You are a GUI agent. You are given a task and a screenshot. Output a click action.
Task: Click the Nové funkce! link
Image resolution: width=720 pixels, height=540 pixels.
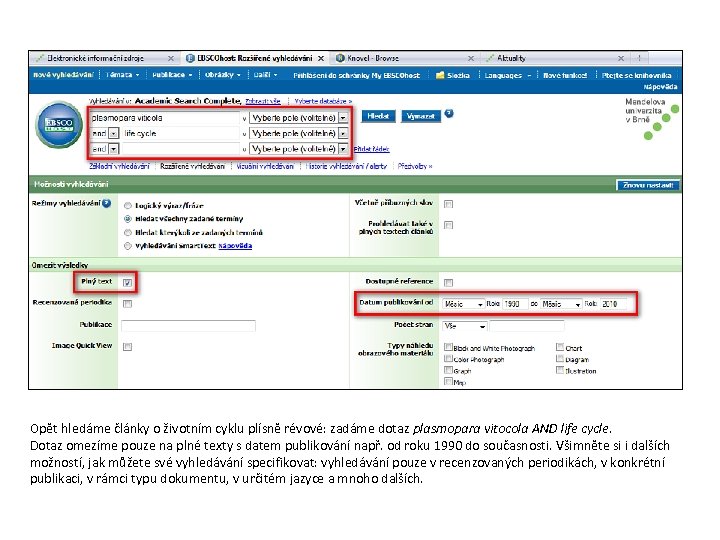565,75
